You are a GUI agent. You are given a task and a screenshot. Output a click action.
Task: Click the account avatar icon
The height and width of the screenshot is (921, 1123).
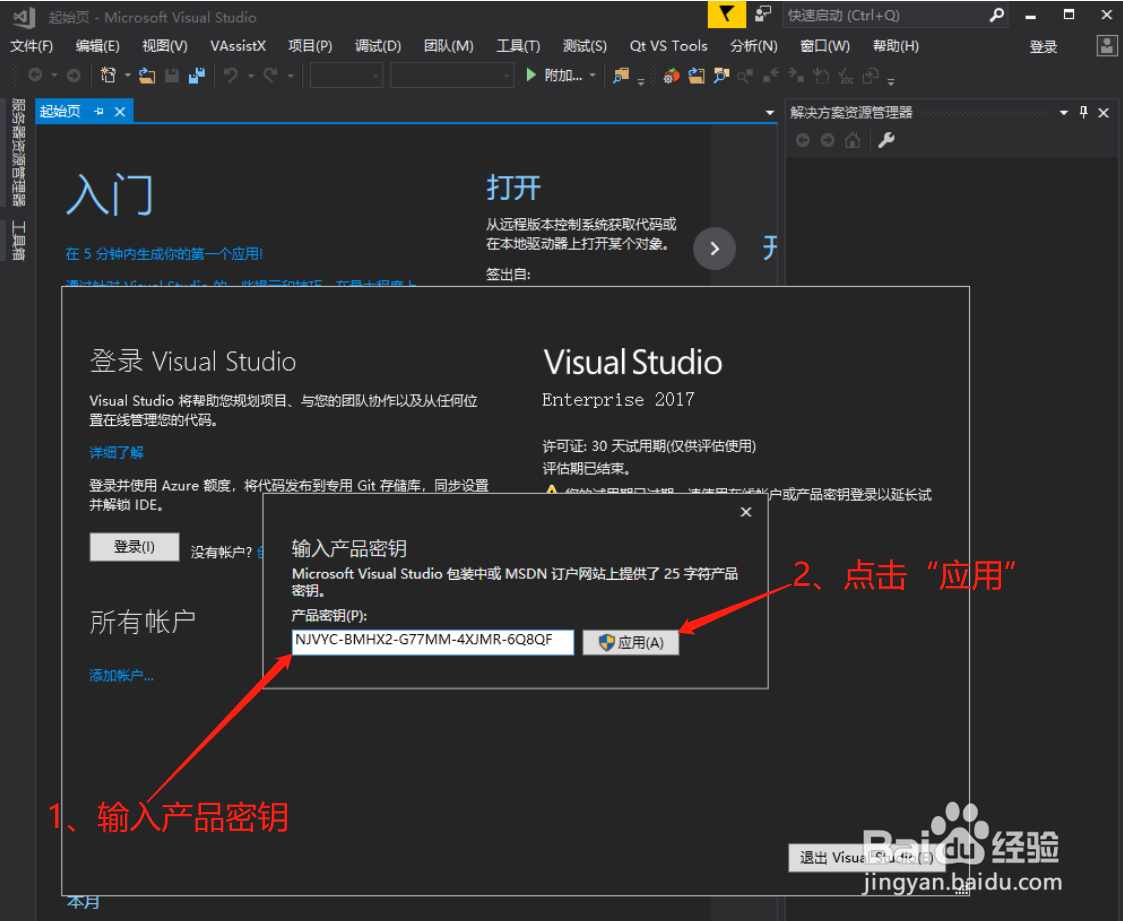click(1107, 47)
